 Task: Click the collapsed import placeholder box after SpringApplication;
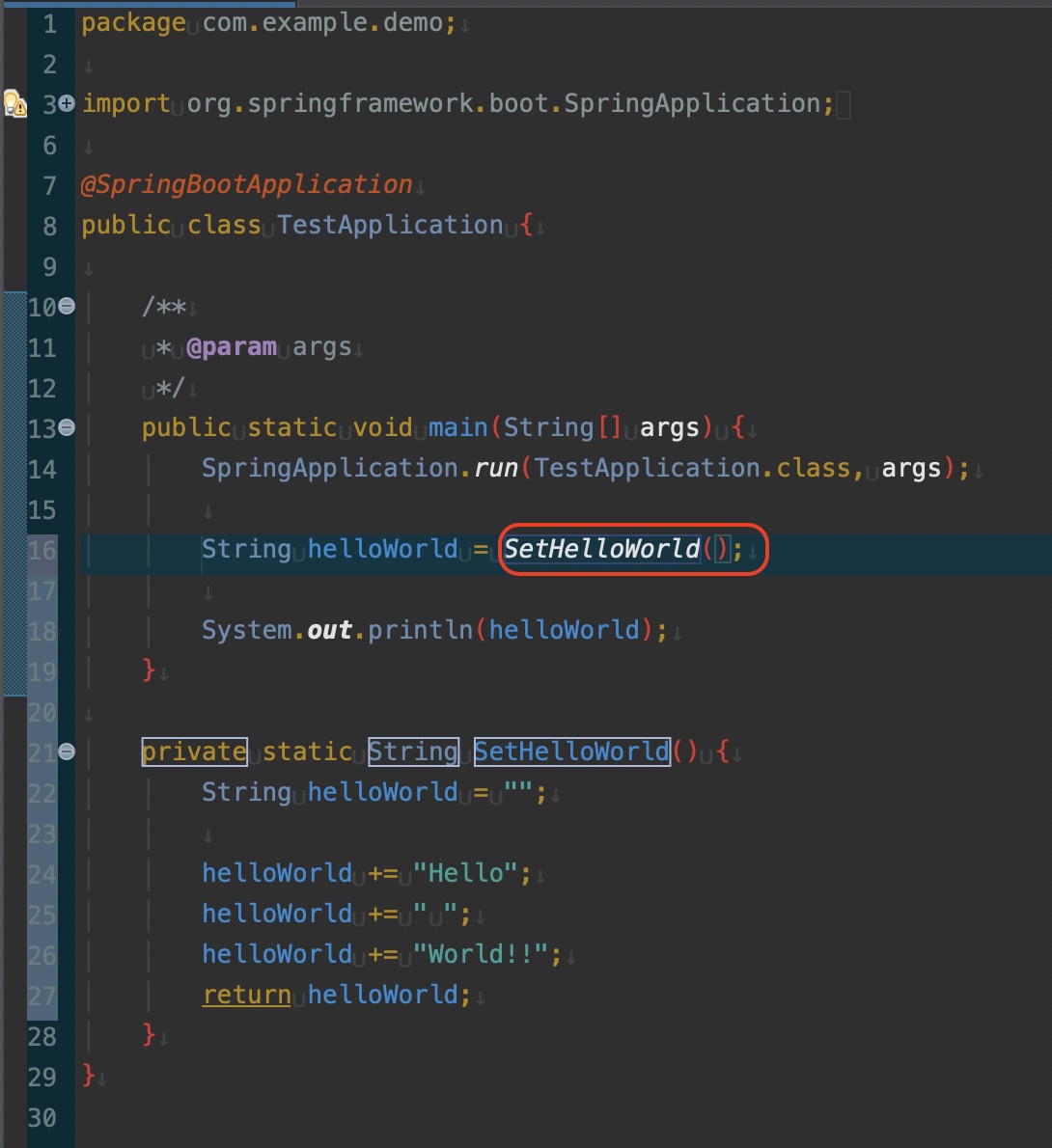pyautogui.click(x=844, y=105)
